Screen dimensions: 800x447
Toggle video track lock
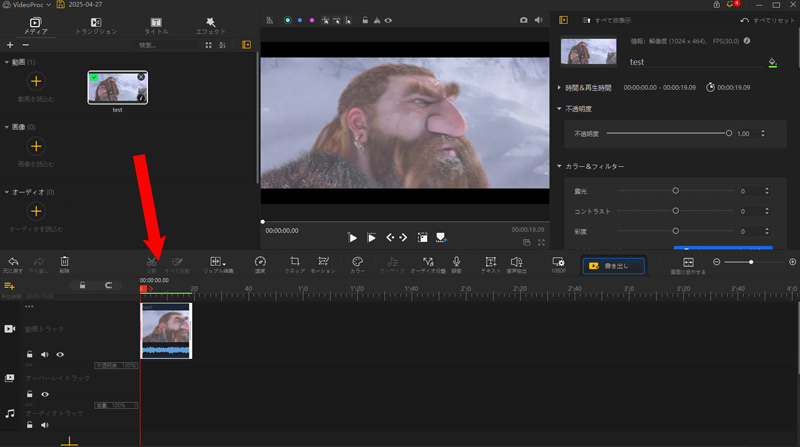pyautogui.click(x=30, y=354)
